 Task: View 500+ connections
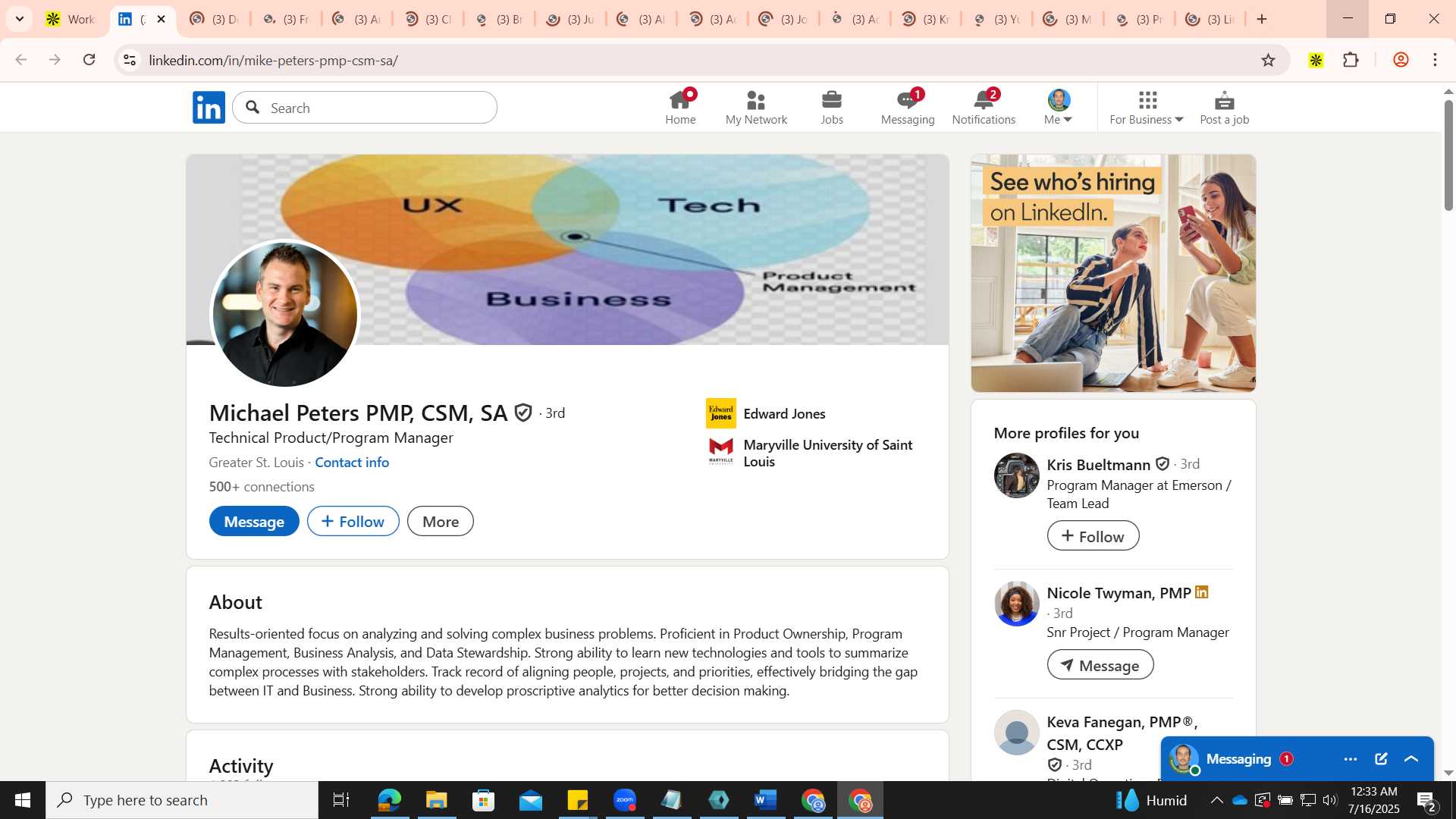262,486
